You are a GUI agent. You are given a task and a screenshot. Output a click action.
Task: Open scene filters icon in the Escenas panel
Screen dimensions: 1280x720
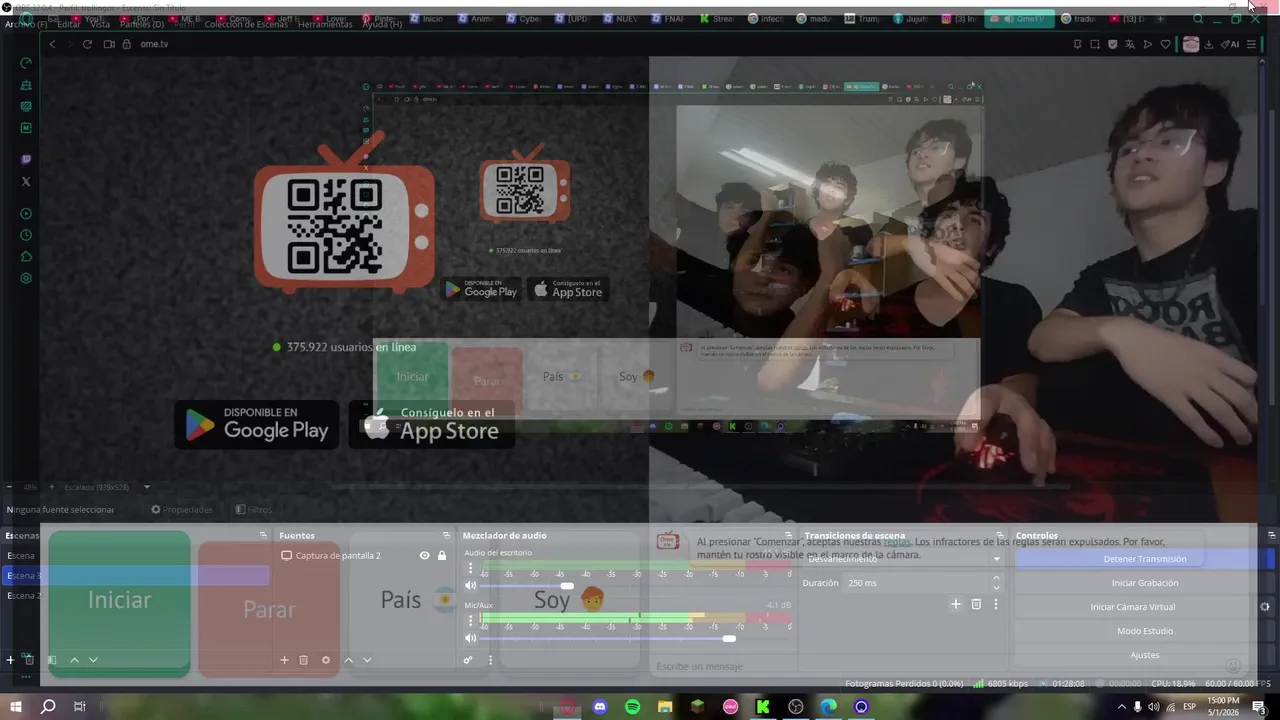52,660
